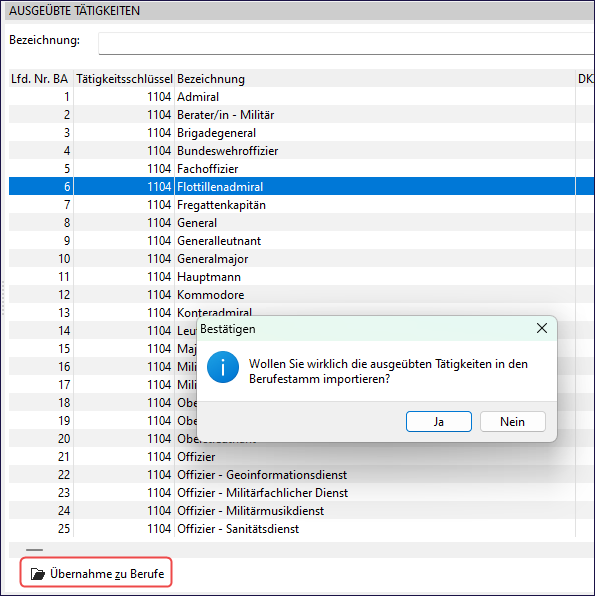595x596 pixels.
Task: Click the blue info icon in dialog
Action: (x=223, y=367)
